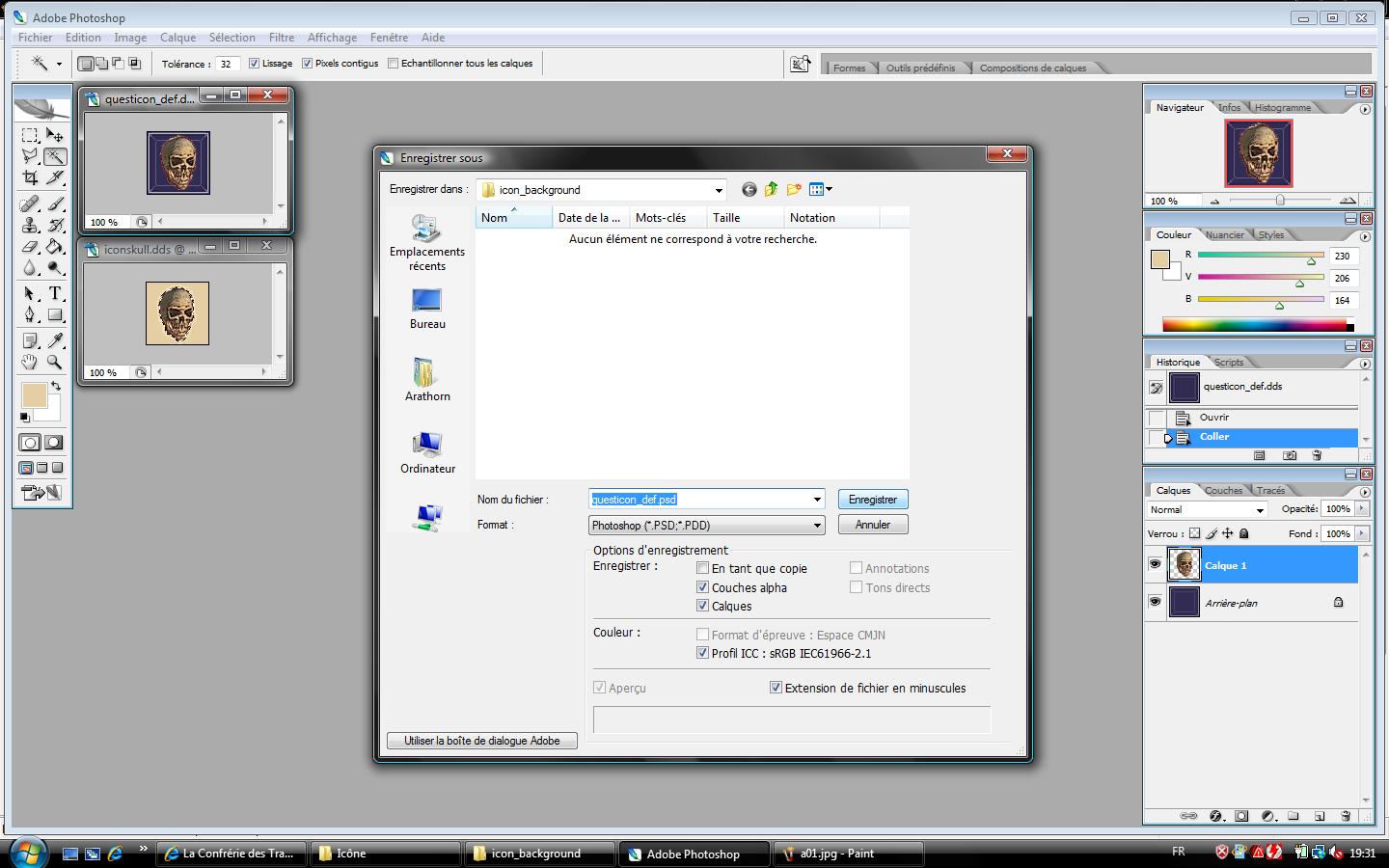Open Arathorn user folder
Viewport: 1389px width, 868px height.
(427, 380)
